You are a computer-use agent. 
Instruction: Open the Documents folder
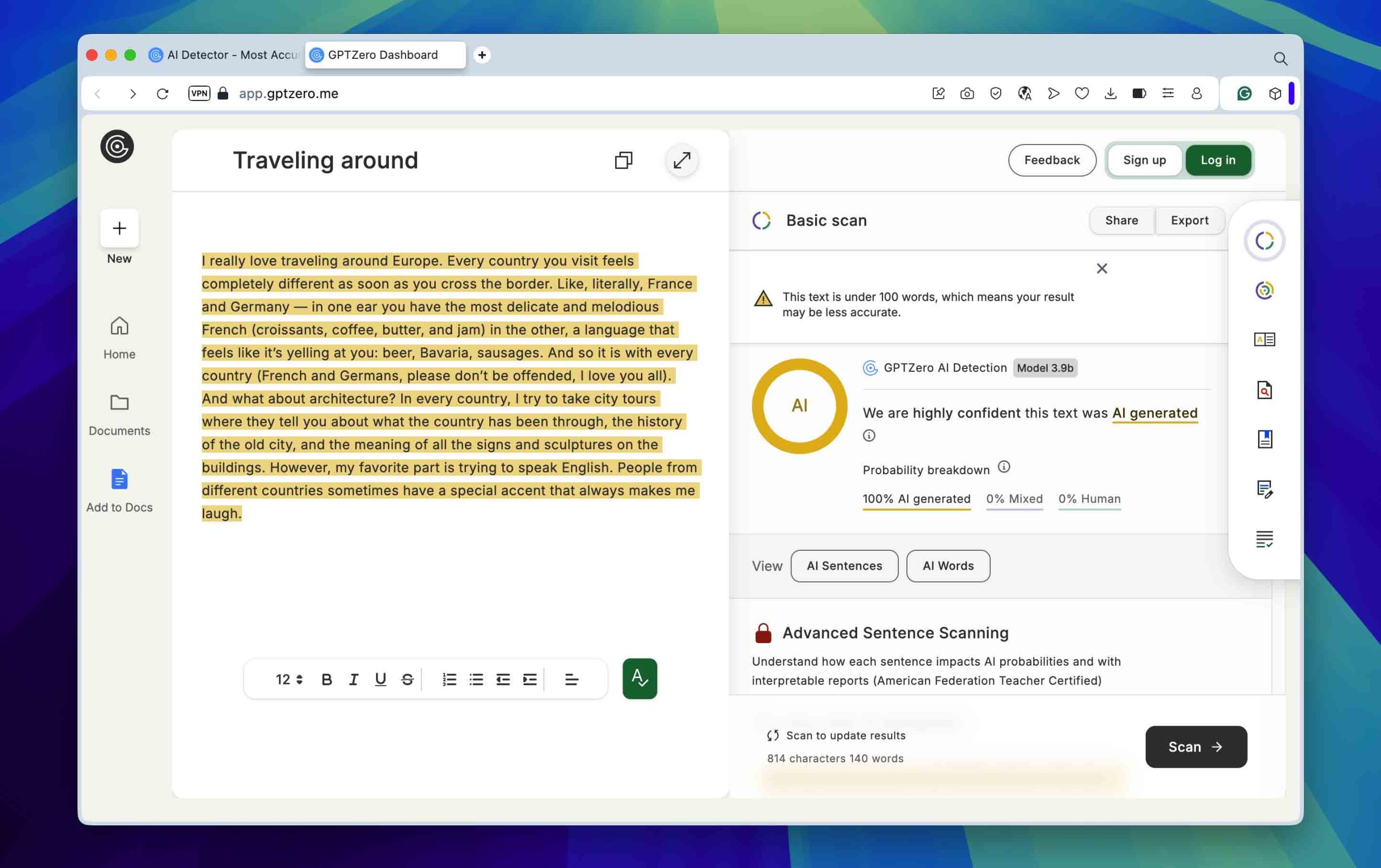pos(119,415)
